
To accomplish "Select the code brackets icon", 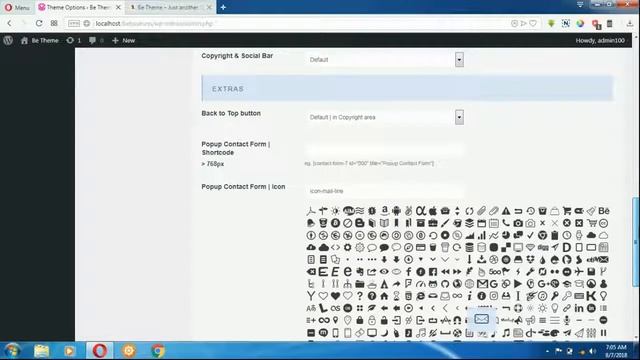I will (336, 247).
